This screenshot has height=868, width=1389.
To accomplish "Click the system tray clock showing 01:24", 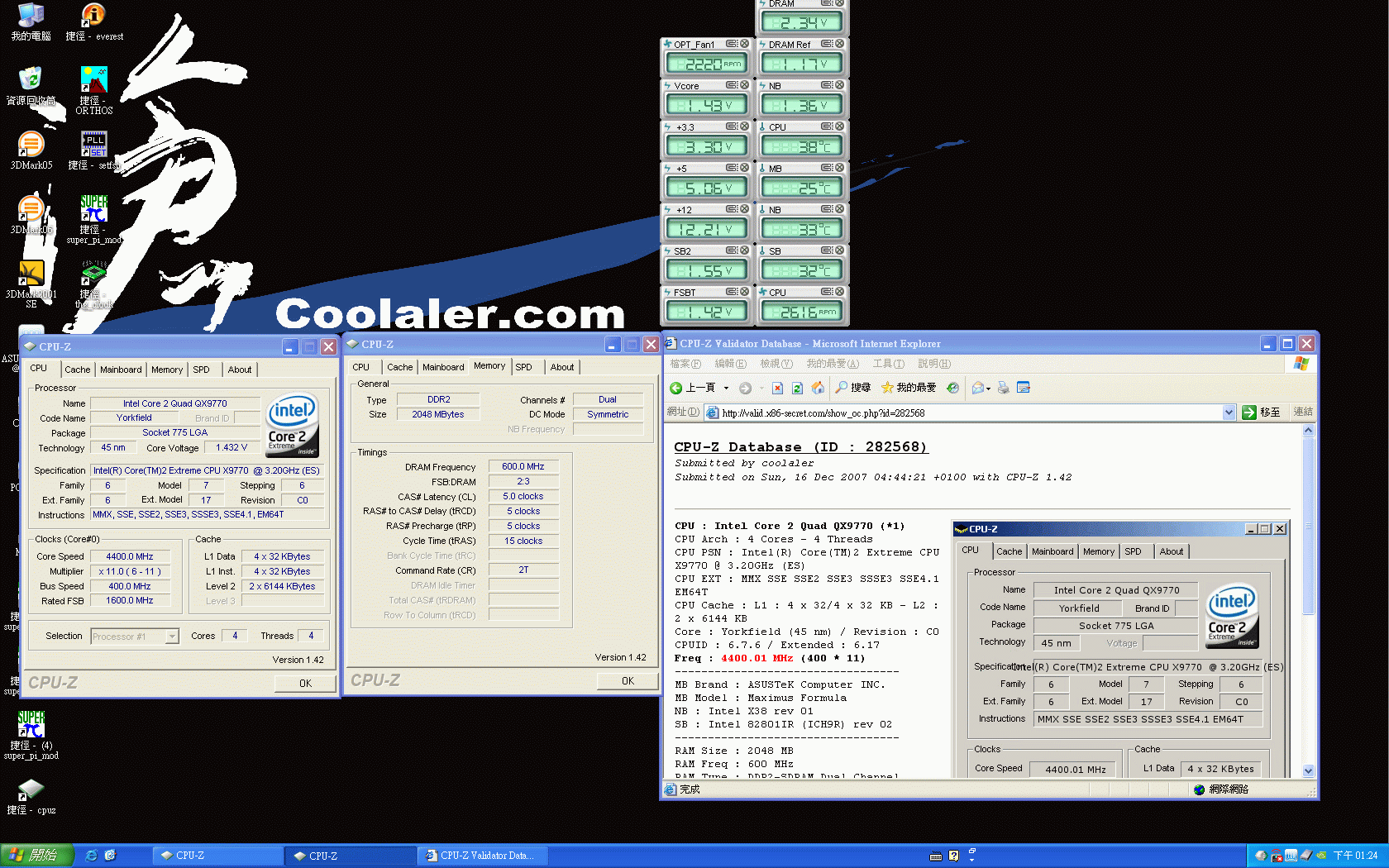I will coord(1355,856).
